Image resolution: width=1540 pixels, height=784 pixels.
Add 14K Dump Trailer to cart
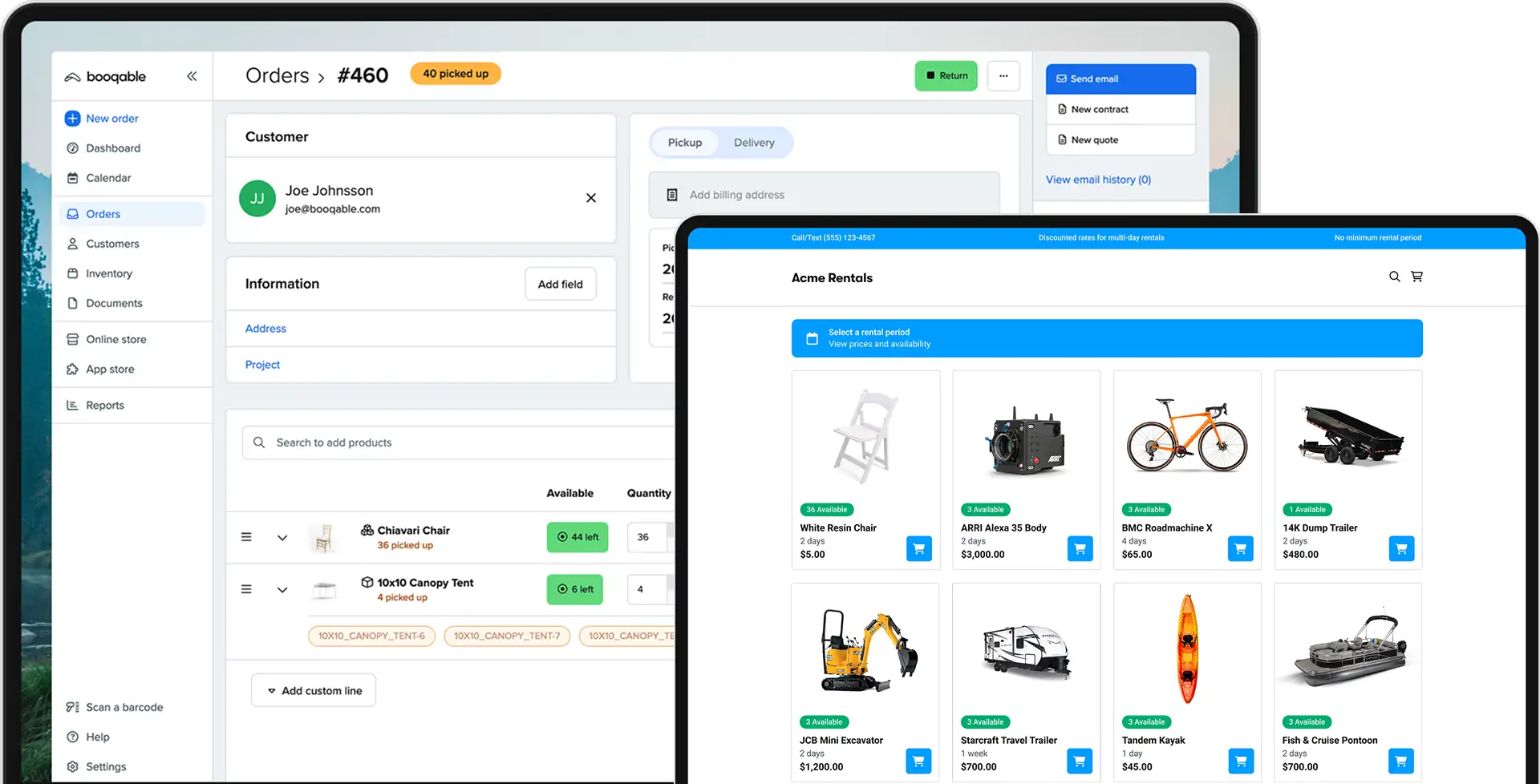coord(1401,549)
